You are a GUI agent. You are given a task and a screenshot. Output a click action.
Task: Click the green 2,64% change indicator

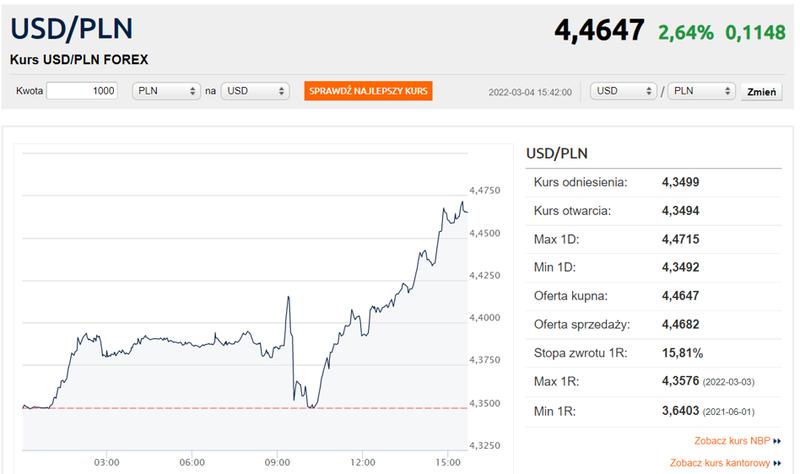tap(686, 32)
